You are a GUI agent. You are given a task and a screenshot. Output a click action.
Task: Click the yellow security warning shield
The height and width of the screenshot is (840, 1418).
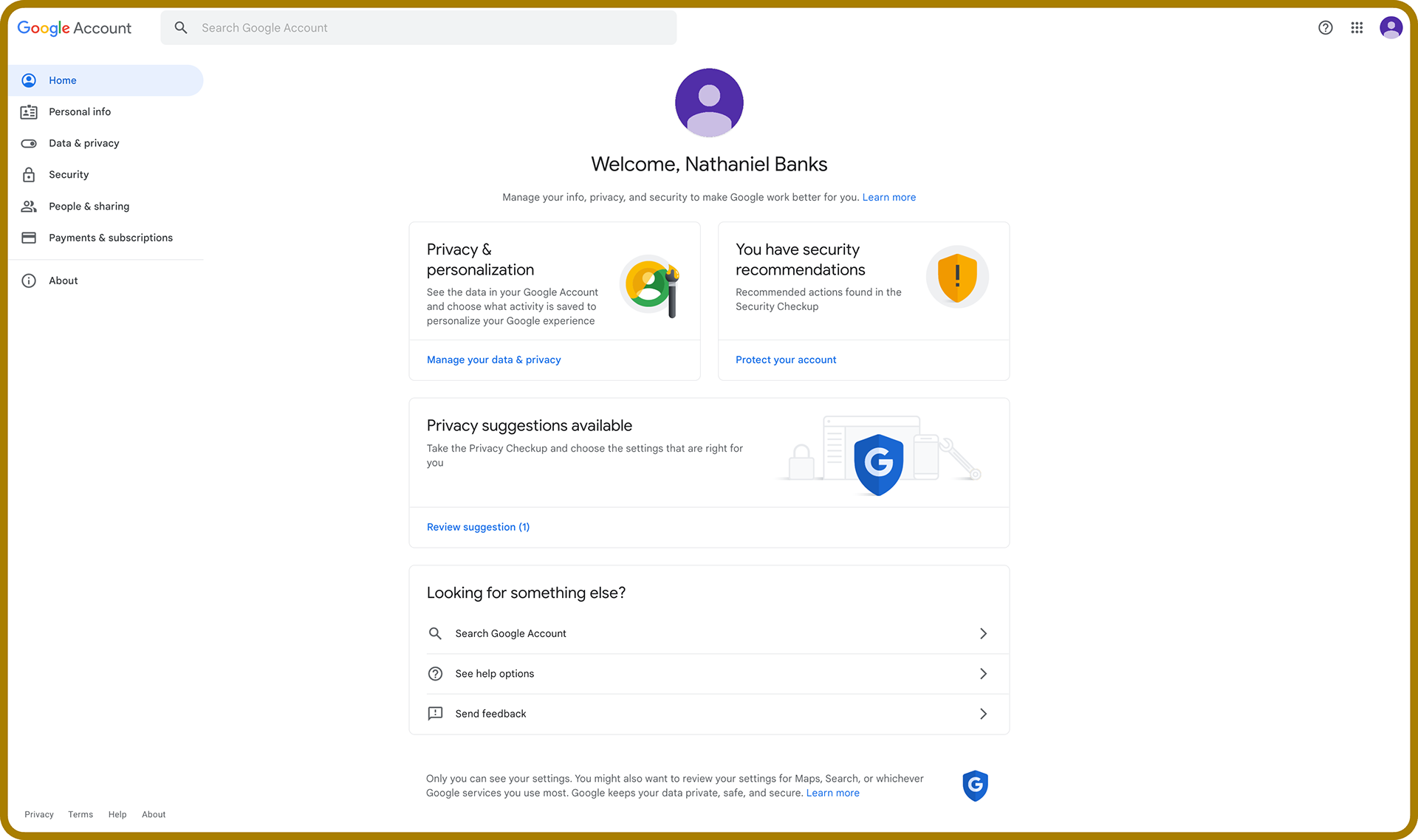click(x=957, y=277)
